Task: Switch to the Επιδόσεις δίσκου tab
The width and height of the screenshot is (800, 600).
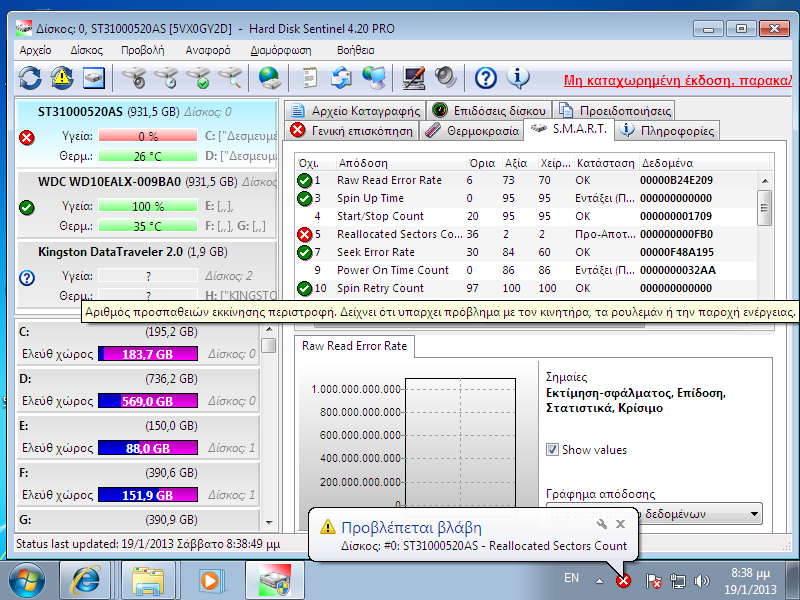Action: coord(489,110)
